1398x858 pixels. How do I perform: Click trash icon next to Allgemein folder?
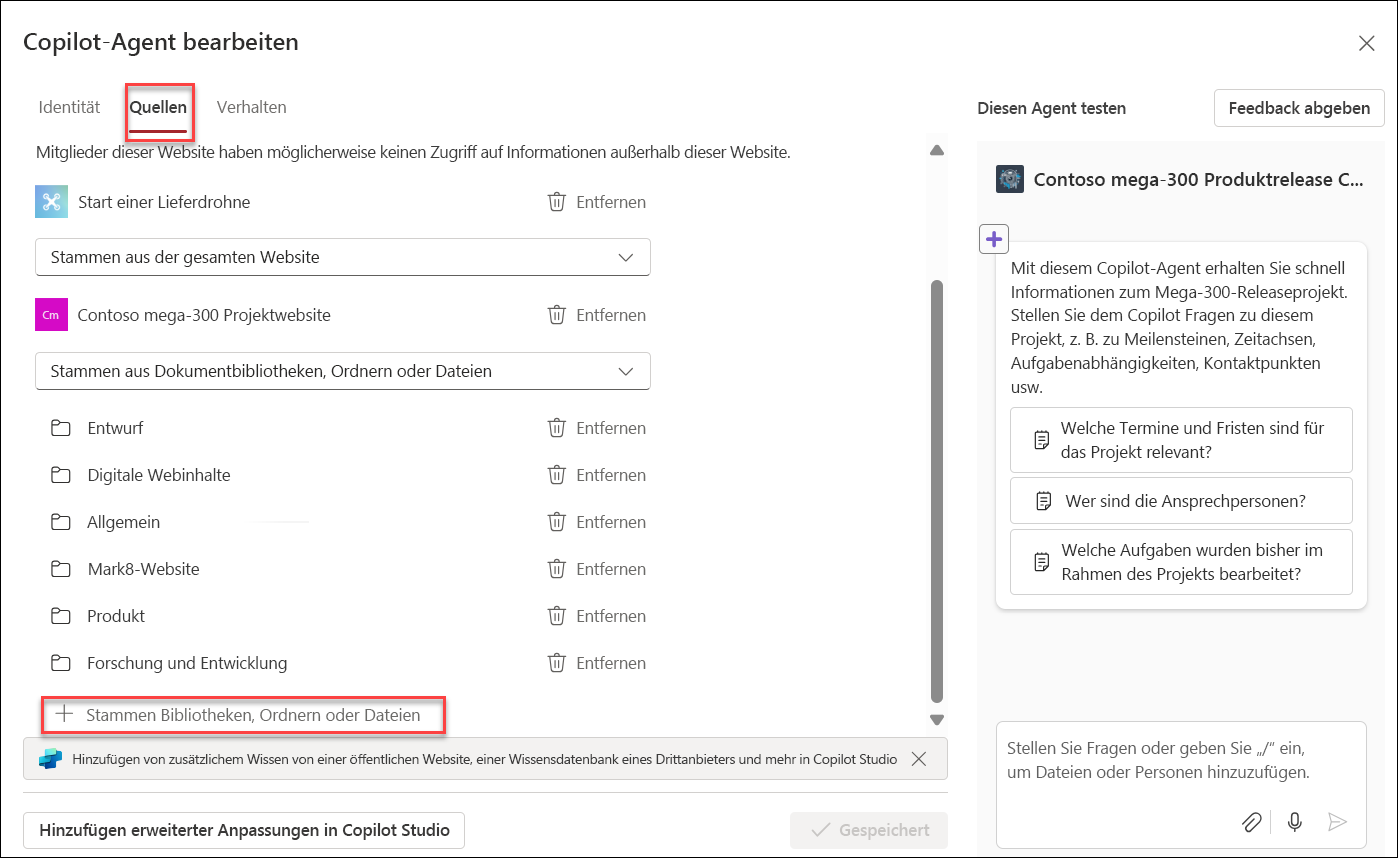pos(557,522)
